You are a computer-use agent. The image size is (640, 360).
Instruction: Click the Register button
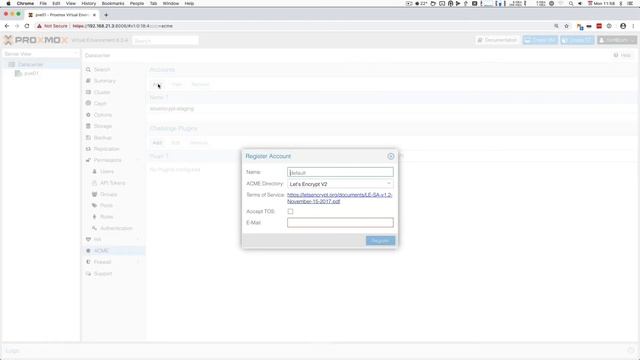coord(380,241)
